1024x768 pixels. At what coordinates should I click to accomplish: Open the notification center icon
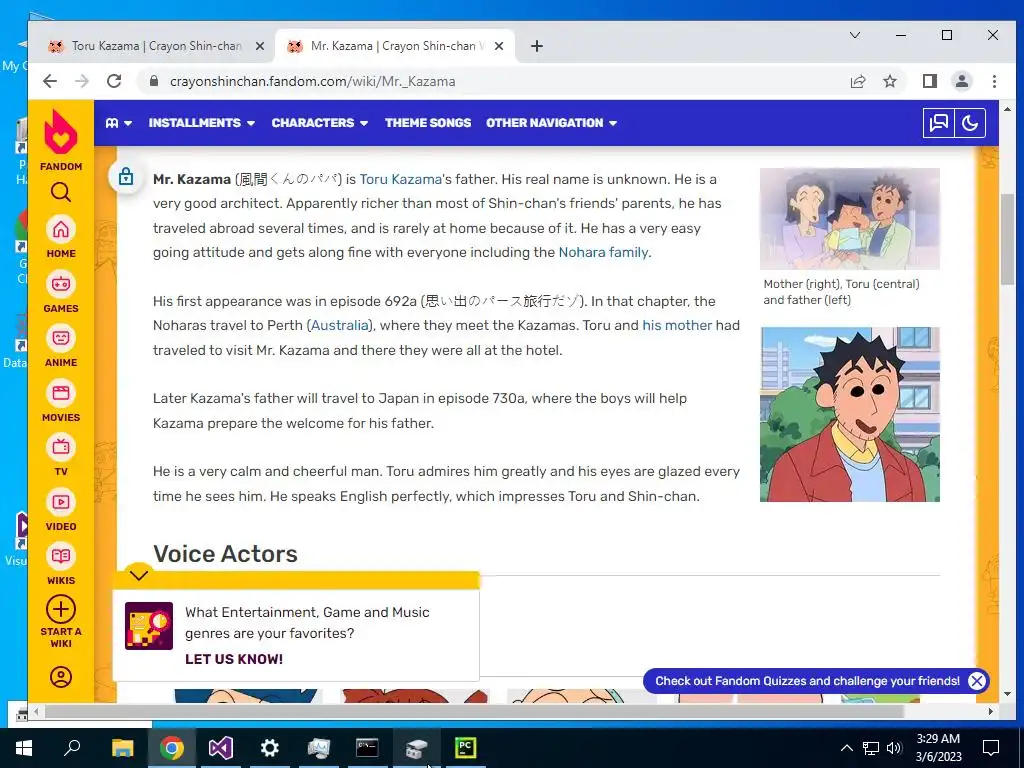coord(991,748)
